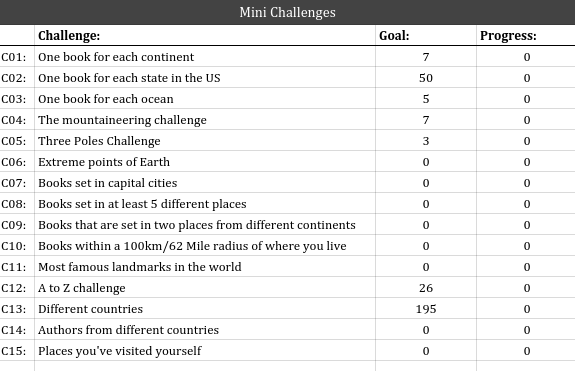
Task: Select the Mini Challenges header cell
Action: tap(288, 12)
